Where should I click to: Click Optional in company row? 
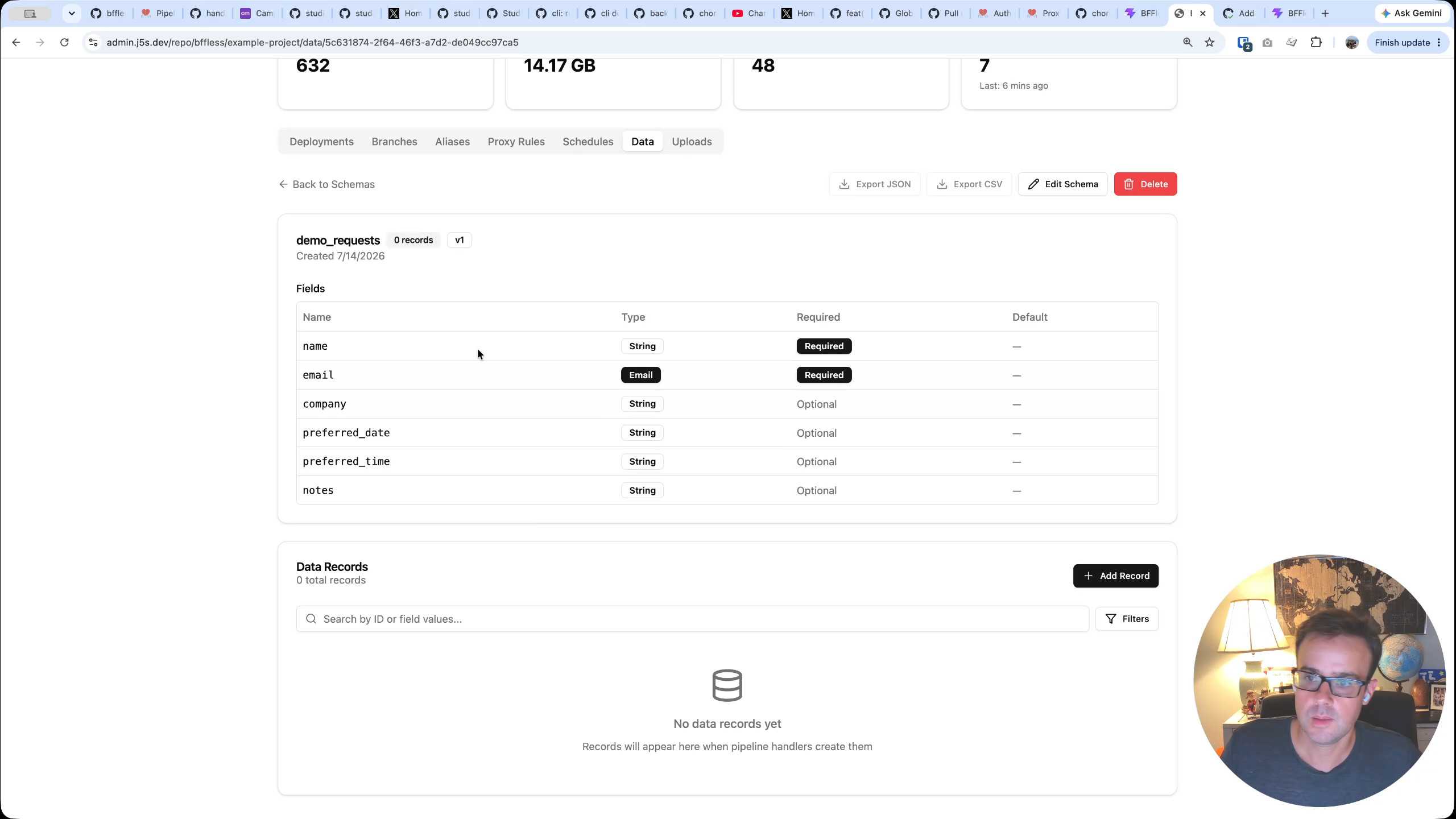point(816,404)
